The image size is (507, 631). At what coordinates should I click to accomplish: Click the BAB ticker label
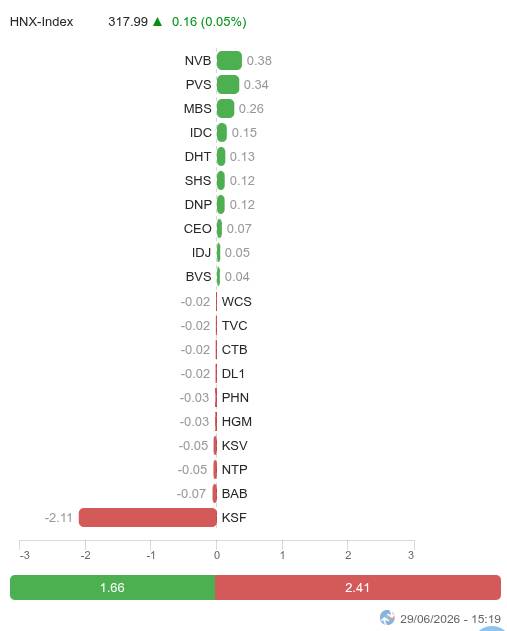[x=235, y=493]
